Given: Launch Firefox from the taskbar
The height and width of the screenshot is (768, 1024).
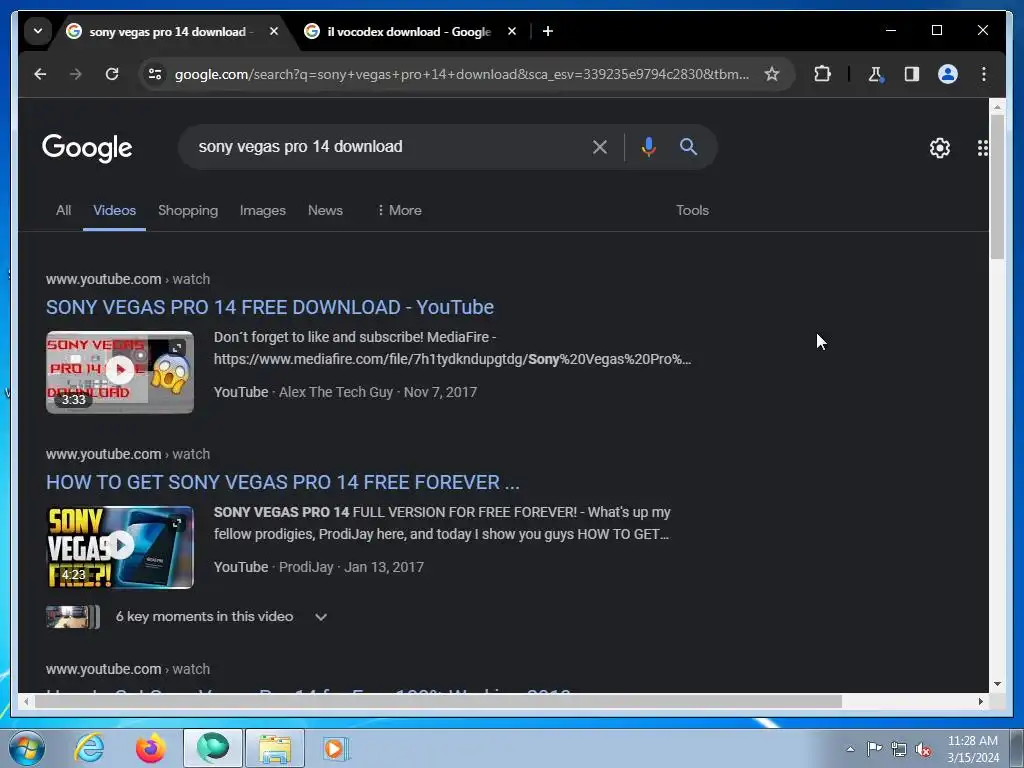Looking at the screenshot, I should [150, 748].
